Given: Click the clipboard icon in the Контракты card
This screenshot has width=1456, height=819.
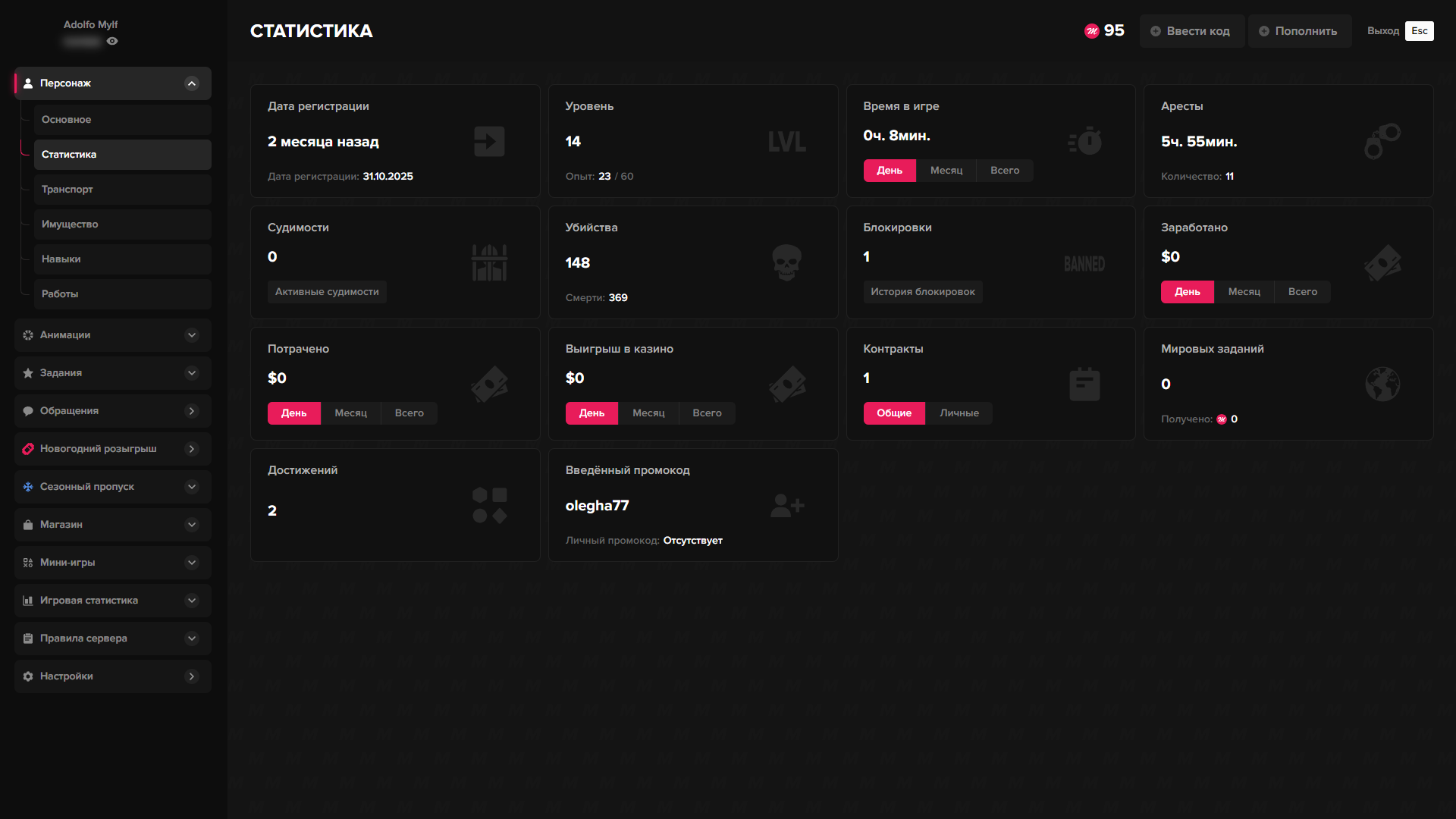Looking at the screenshot, I should 1084,384.
